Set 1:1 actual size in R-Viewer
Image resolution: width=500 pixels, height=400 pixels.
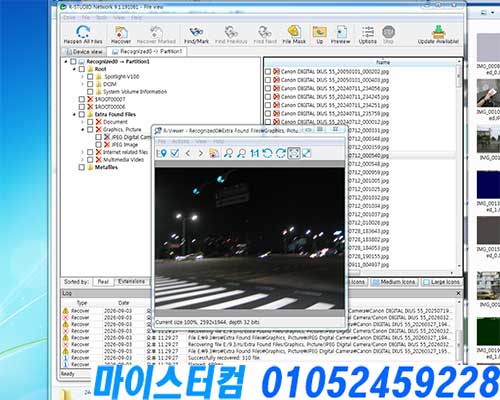(255, 153)
